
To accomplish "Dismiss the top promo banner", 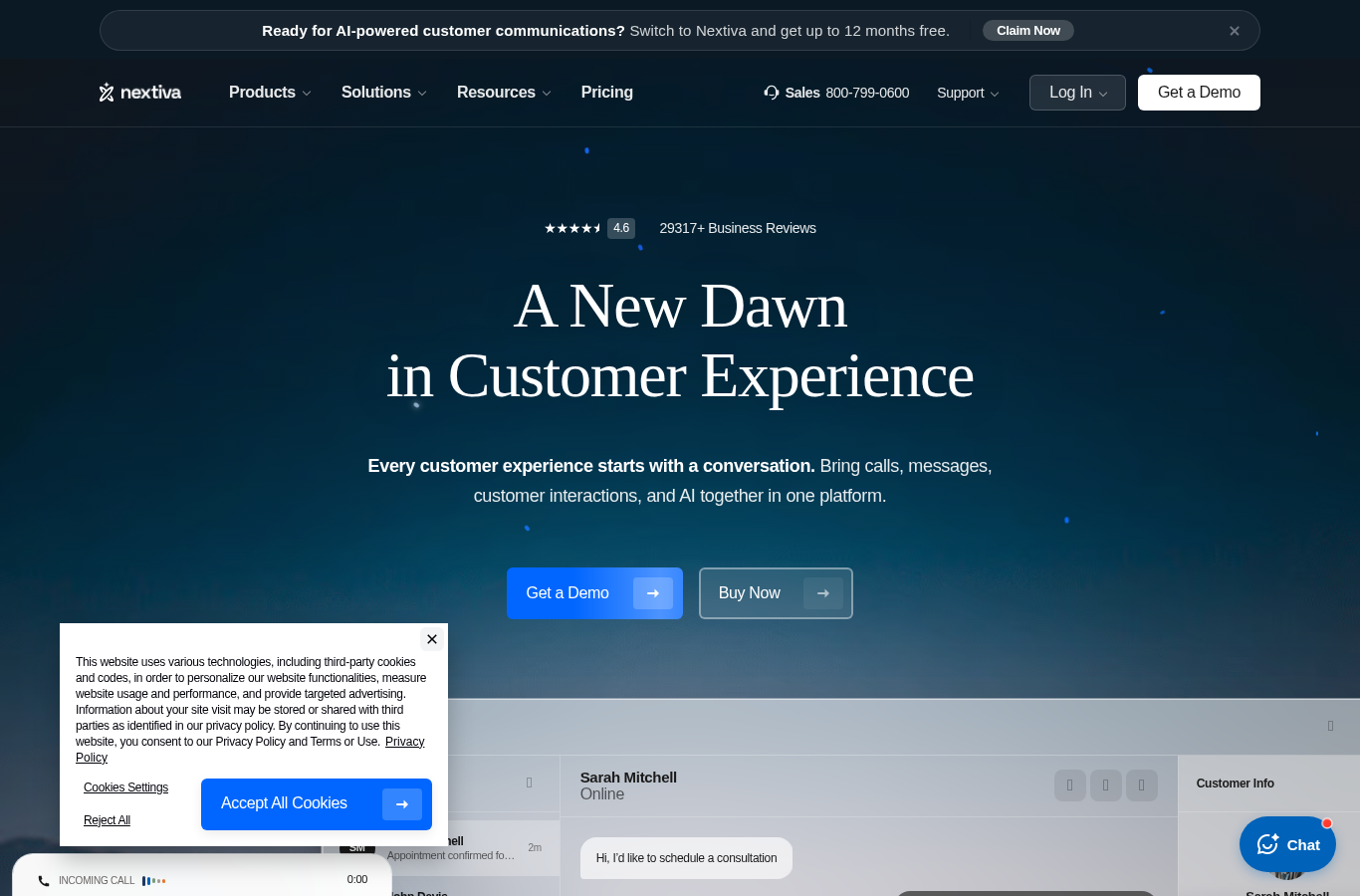I will click(1235, 31).
